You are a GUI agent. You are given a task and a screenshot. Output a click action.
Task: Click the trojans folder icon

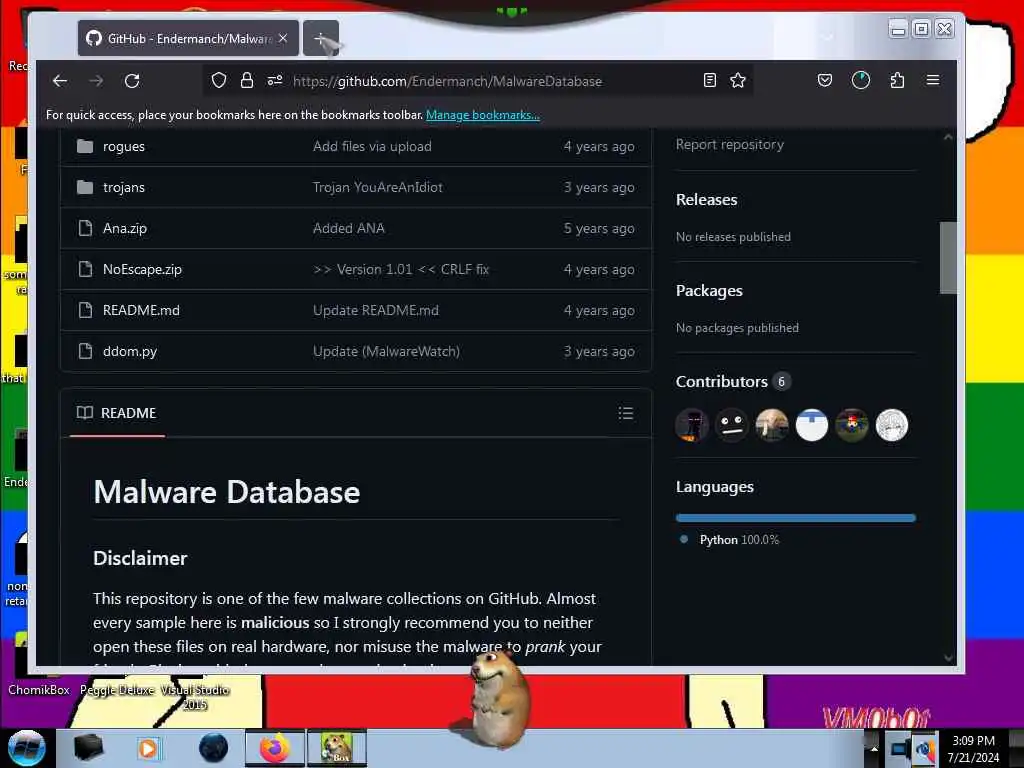(x=85, y=187)
